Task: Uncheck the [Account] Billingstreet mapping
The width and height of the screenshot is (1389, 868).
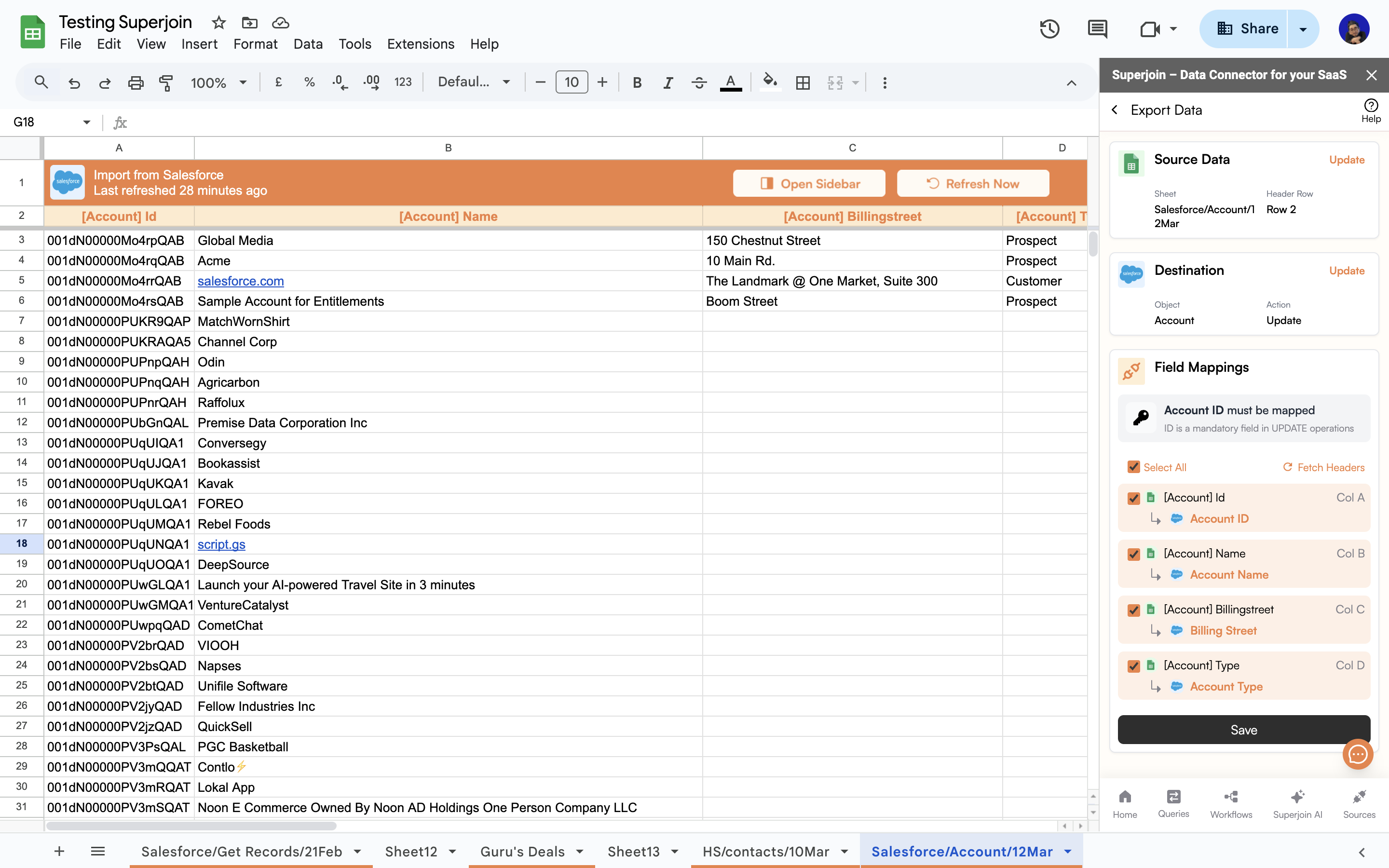Action: pos(1133,610)
